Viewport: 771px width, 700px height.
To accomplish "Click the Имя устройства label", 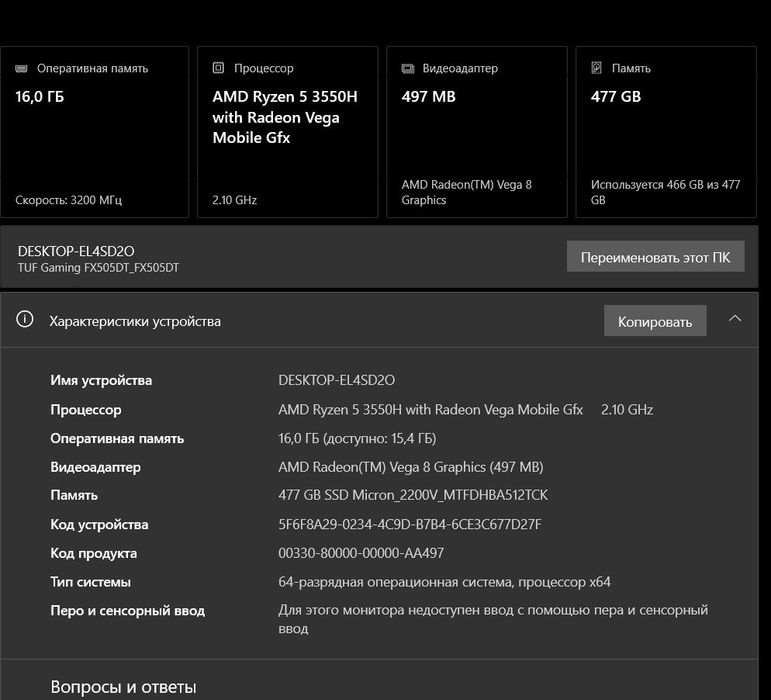I will coord(101,380).
